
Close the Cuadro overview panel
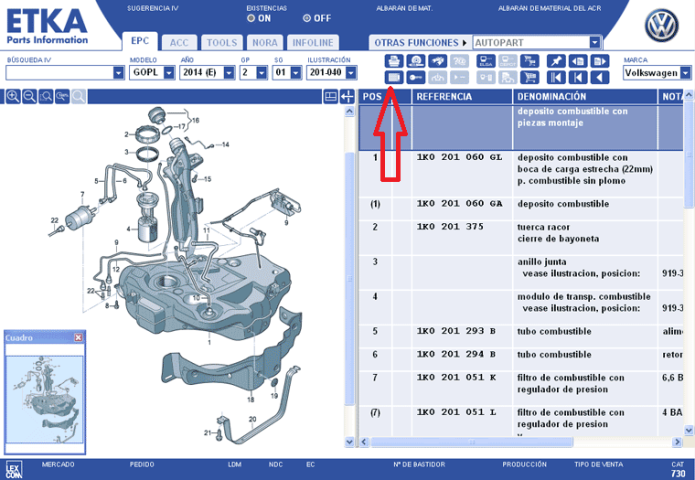[x=78, y=338]
